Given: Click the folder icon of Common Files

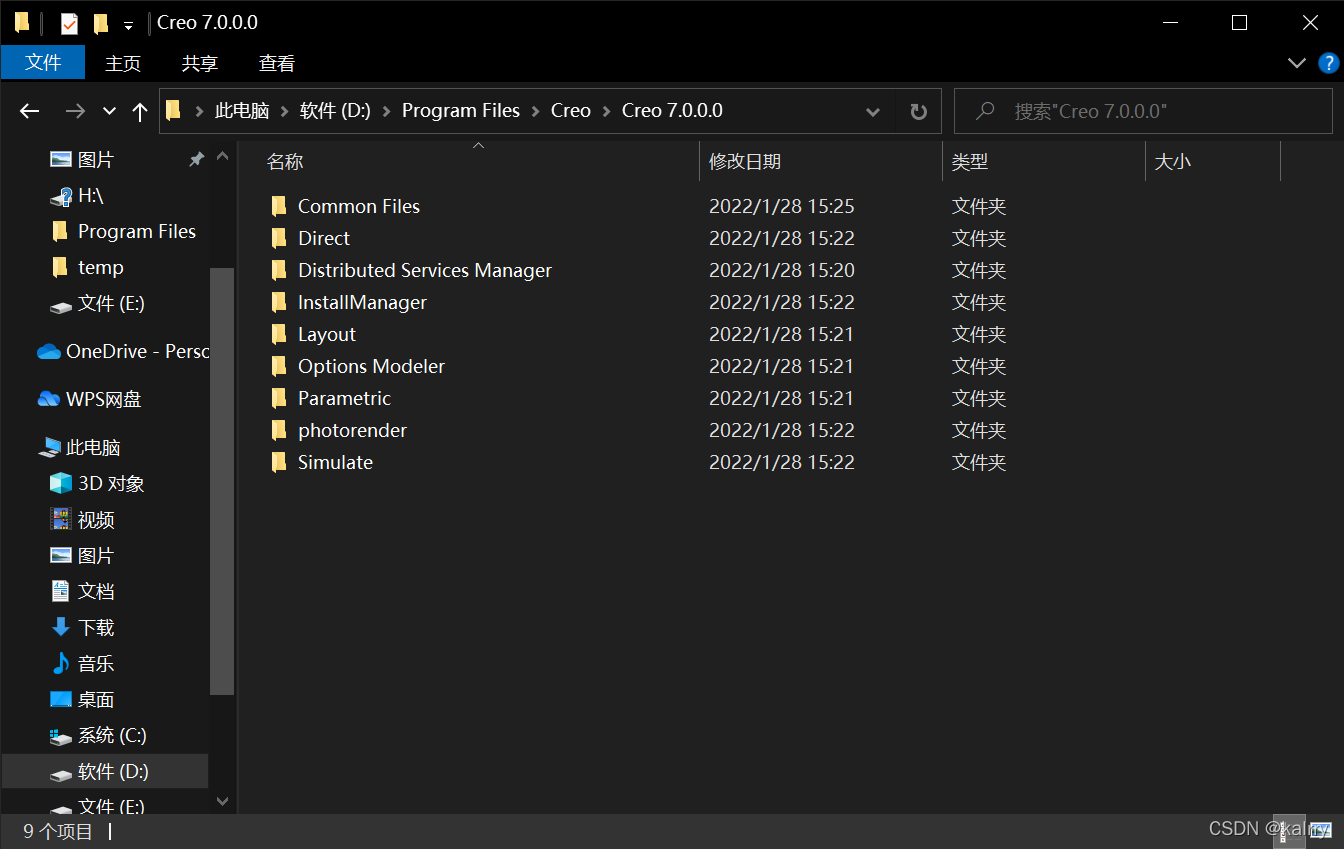Looking at the screenshot, I should (279, 206).
